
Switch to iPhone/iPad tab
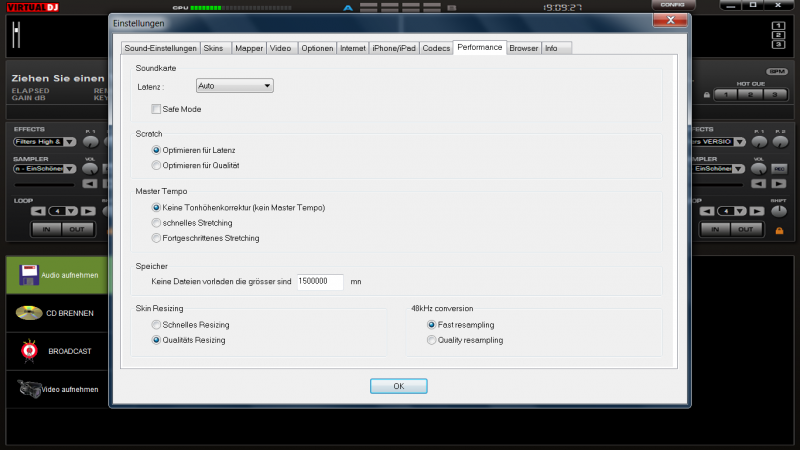394,48
